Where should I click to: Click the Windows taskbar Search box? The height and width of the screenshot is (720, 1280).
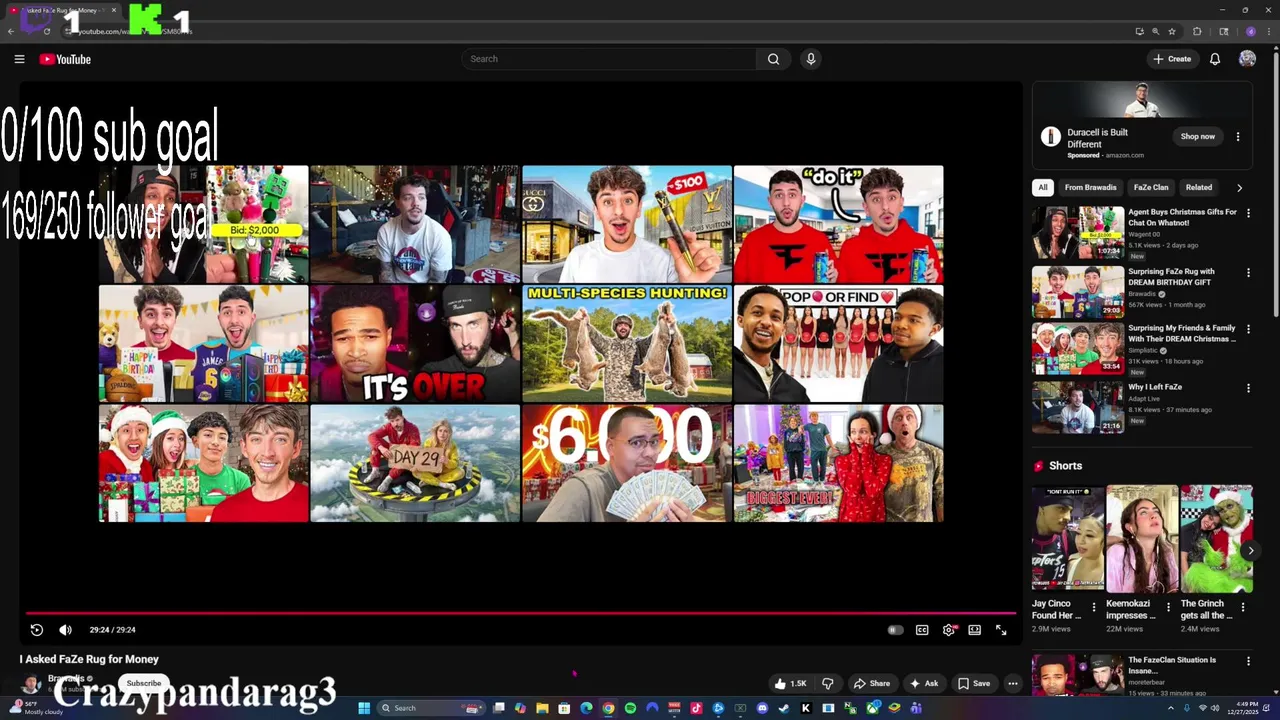(x=431, y=708)
